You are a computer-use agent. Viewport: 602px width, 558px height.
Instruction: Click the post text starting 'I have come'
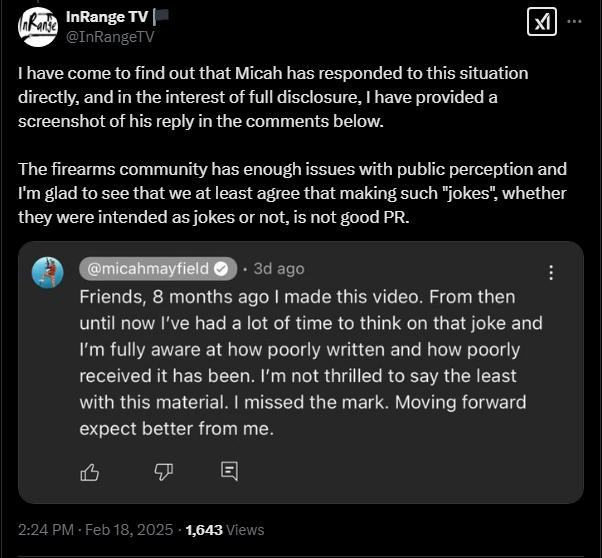coord(273,97)
